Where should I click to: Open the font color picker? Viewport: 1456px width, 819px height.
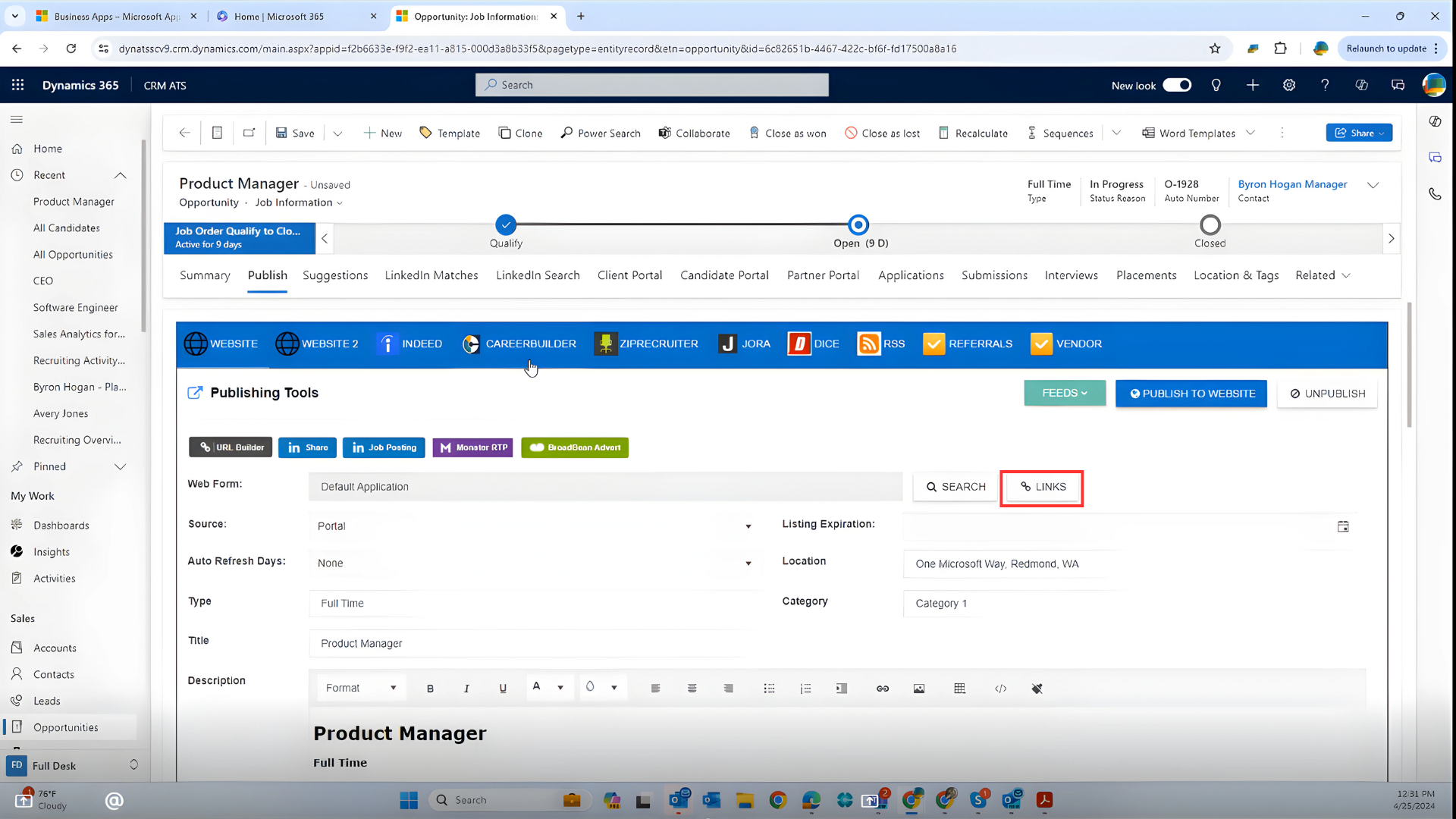548,687
